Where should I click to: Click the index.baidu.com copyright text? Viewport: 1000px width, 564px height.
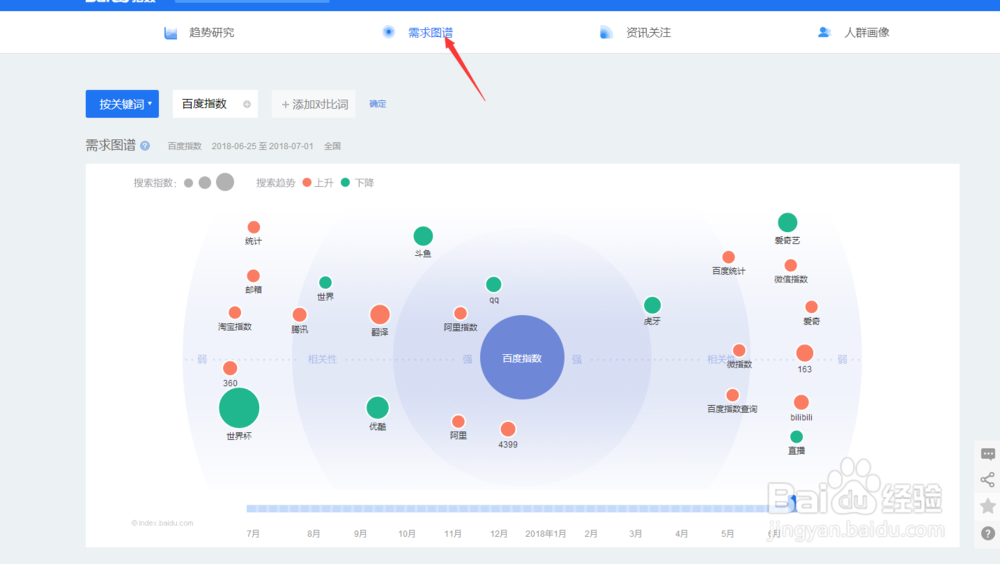tap(162, 523)
